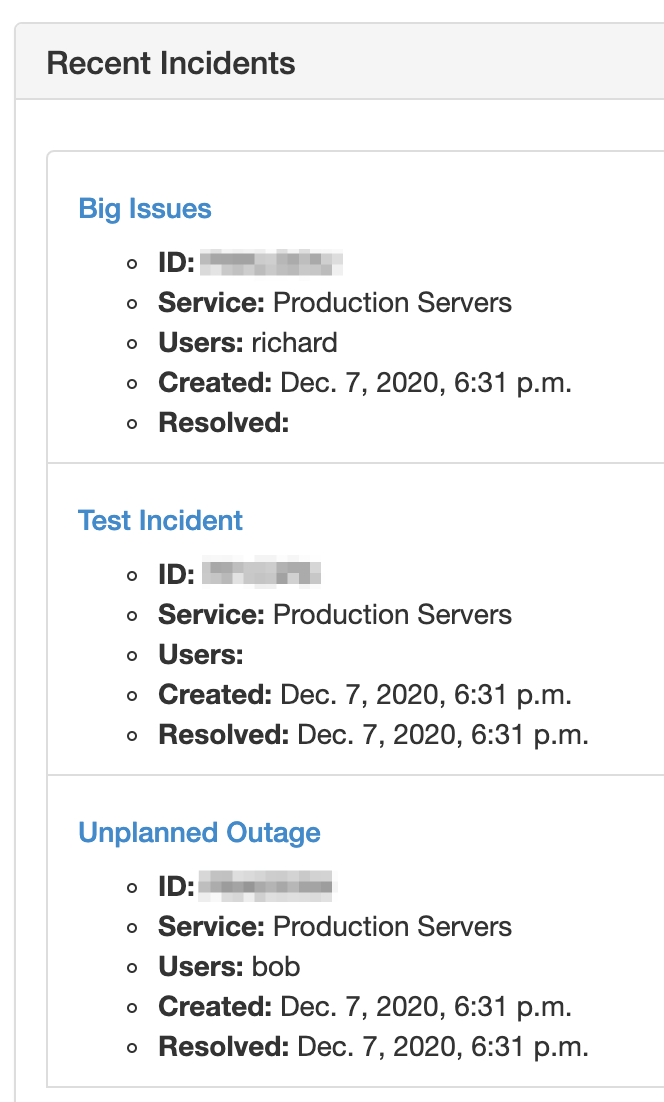
Task: Open the Unplanned Outage incident link
Action: click(x=199, y=833)
